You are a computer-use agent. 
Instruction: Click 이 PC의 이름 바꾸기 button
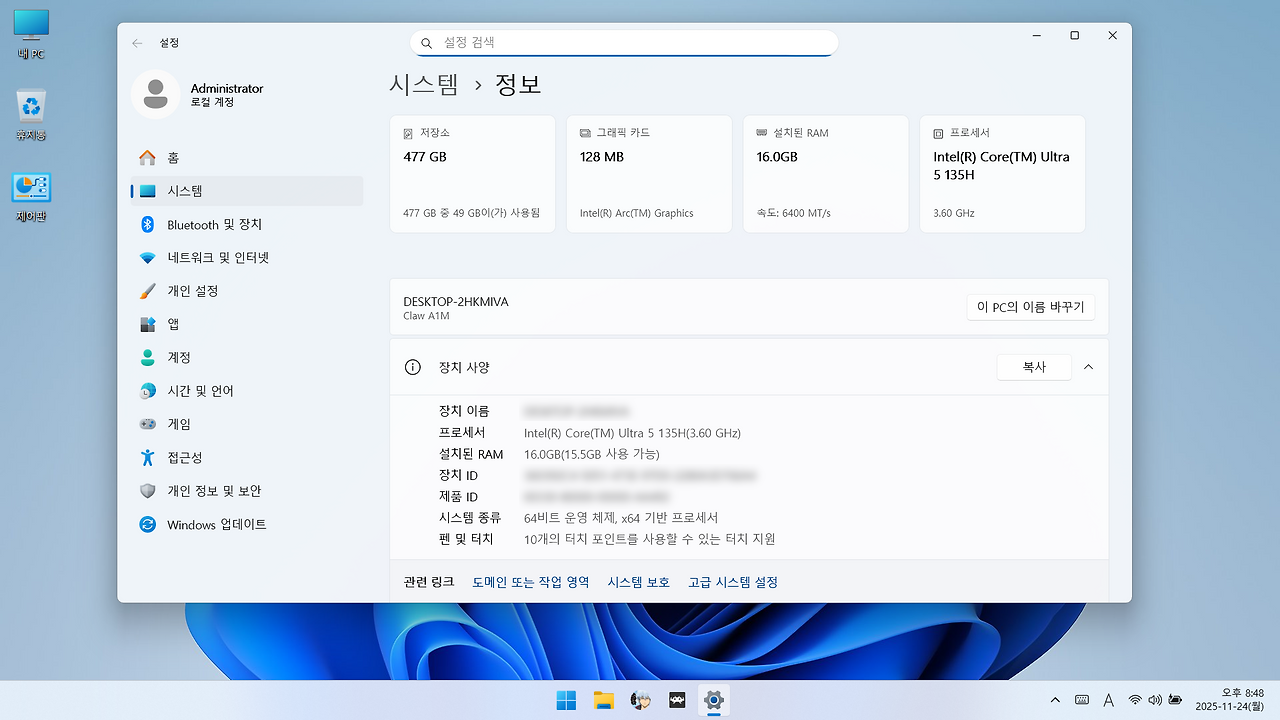(1031, 307)
